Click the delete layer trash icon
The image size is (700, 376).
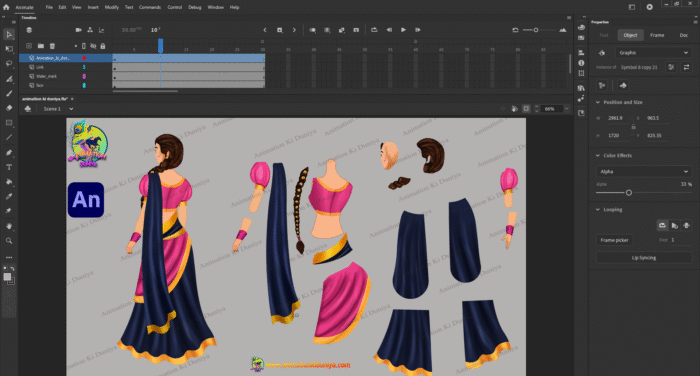[52, 46]
